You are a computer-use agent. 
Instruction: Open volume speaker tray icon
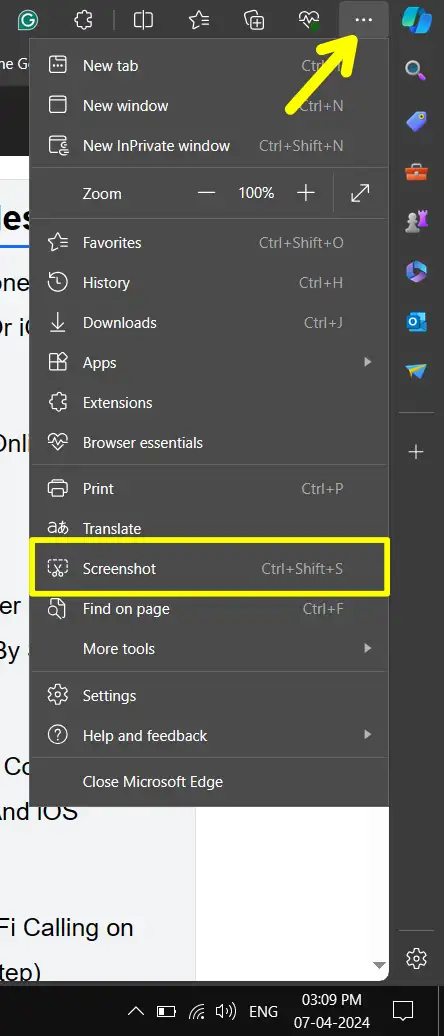pyautogui.click(x=226, y=1011)
